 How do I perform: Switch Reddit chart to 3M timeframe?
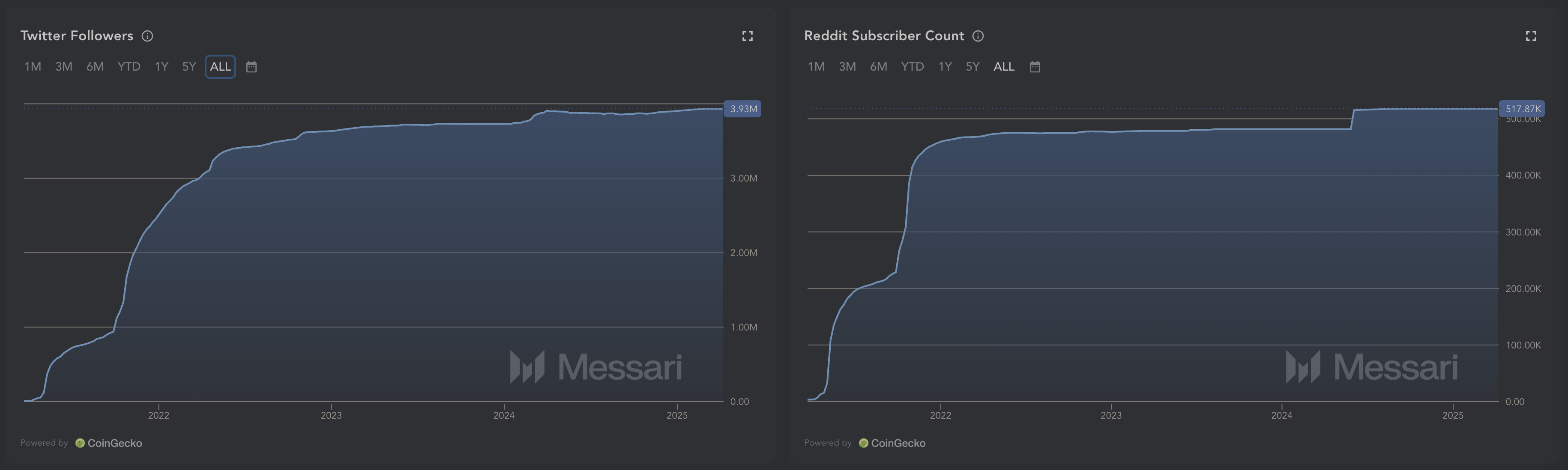point(847,67)
